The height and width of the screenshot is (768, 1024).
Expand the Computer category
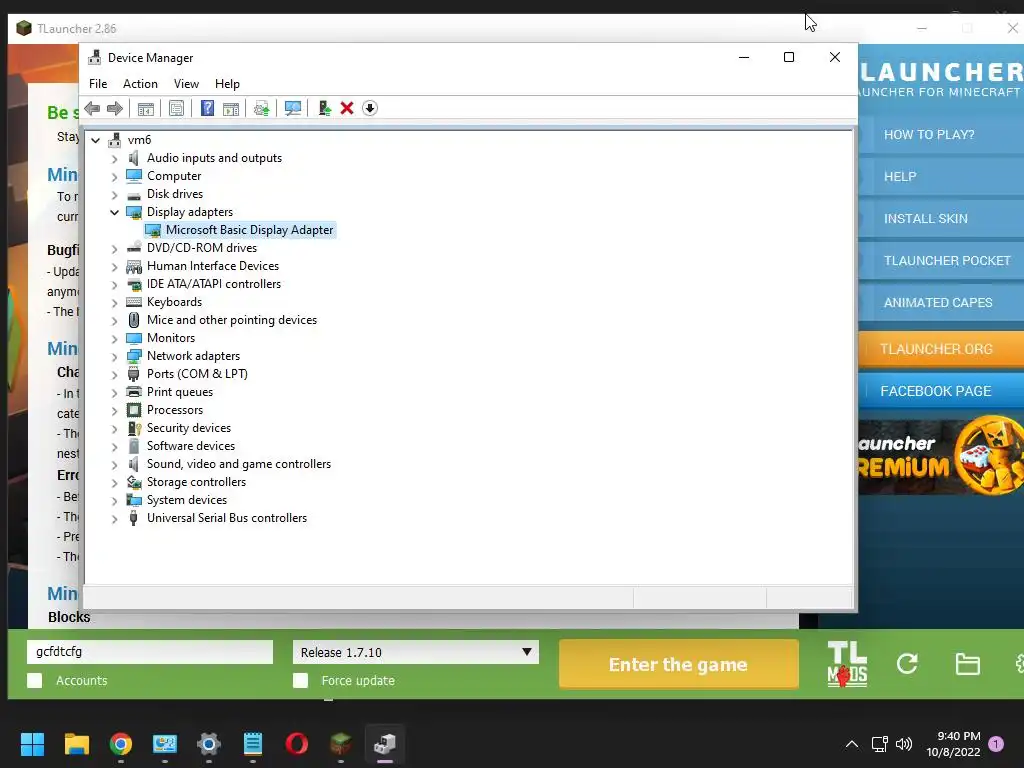(114, 176)
